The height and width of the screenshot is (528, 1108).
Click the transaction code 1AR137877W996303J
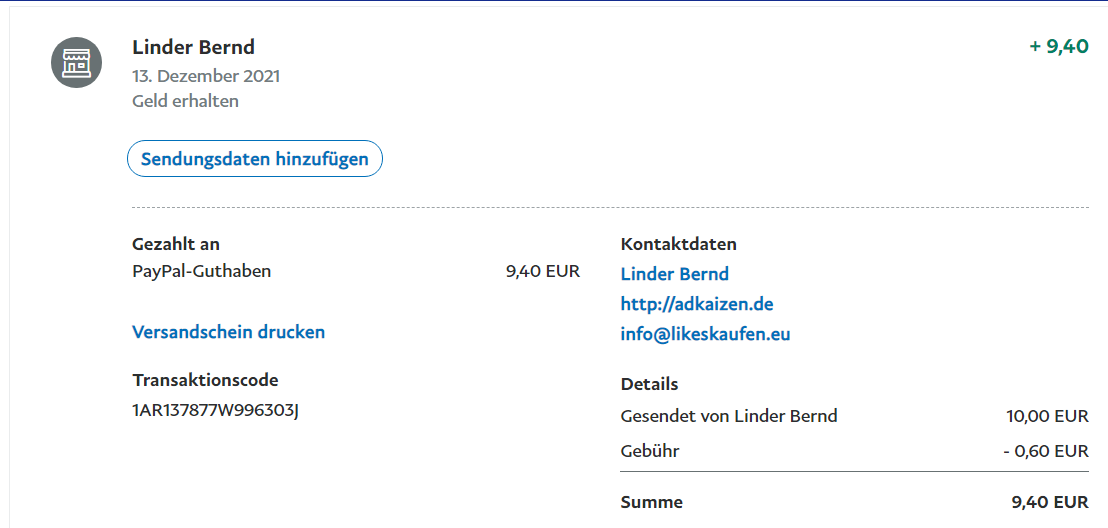[x=215, y=411]
